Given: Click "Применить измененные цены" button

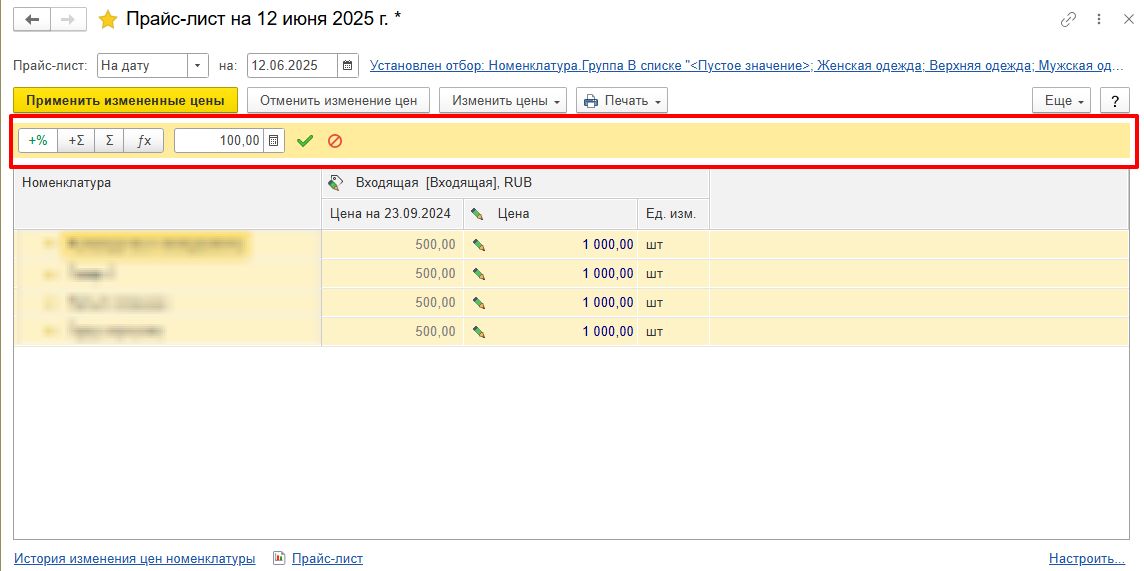Looking at the screenshot, I should coord(125,101).
